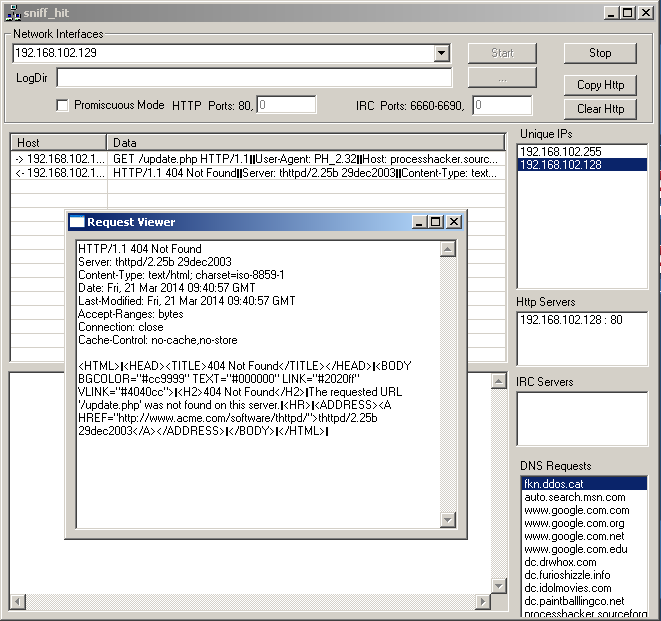661x621 pixels.
Task: Minimize the sniff_hit main window
Action: click(x=609, y=11)
